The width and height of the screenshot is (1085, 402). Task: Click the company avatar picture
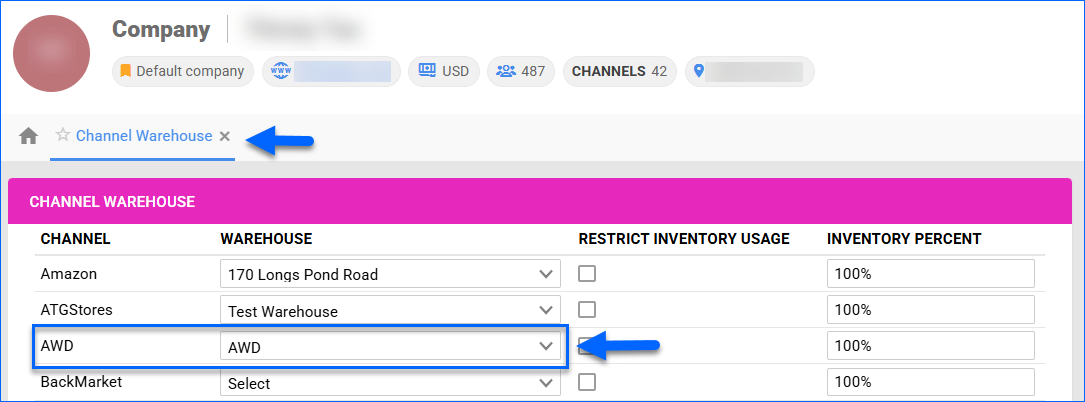pyautogui.click(x=51, y=53)
